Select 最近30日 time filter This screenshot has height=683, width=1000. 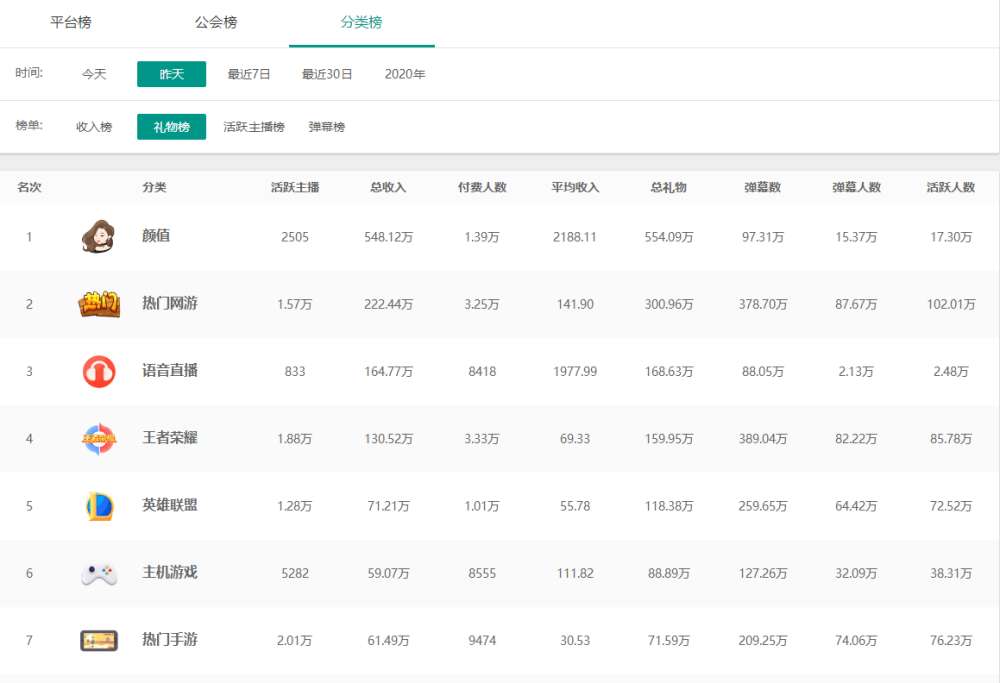[x=327, y=74]
